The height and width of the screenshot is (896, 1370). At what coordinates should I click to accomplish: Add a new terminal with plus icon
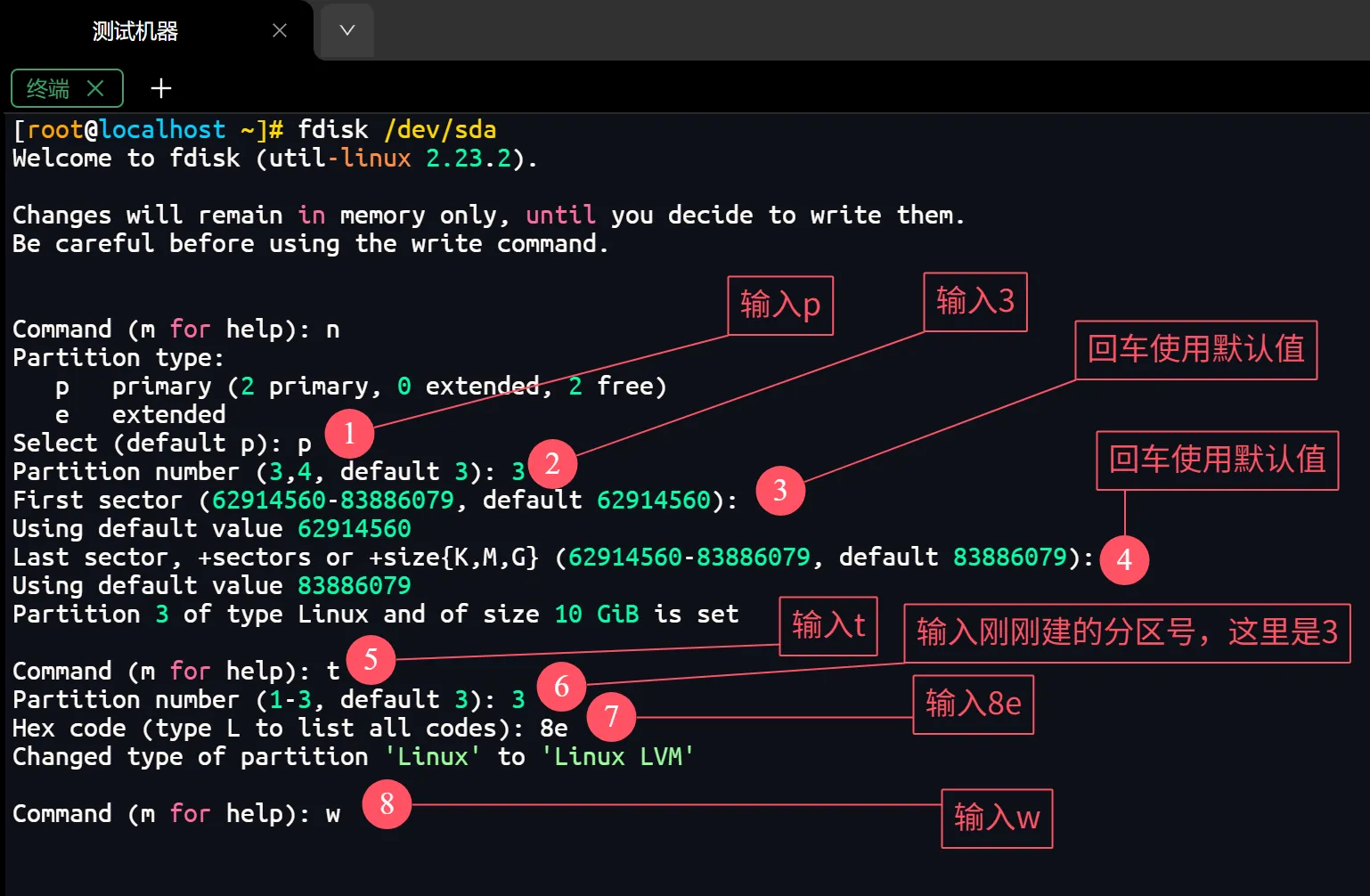tap(161, 88)
